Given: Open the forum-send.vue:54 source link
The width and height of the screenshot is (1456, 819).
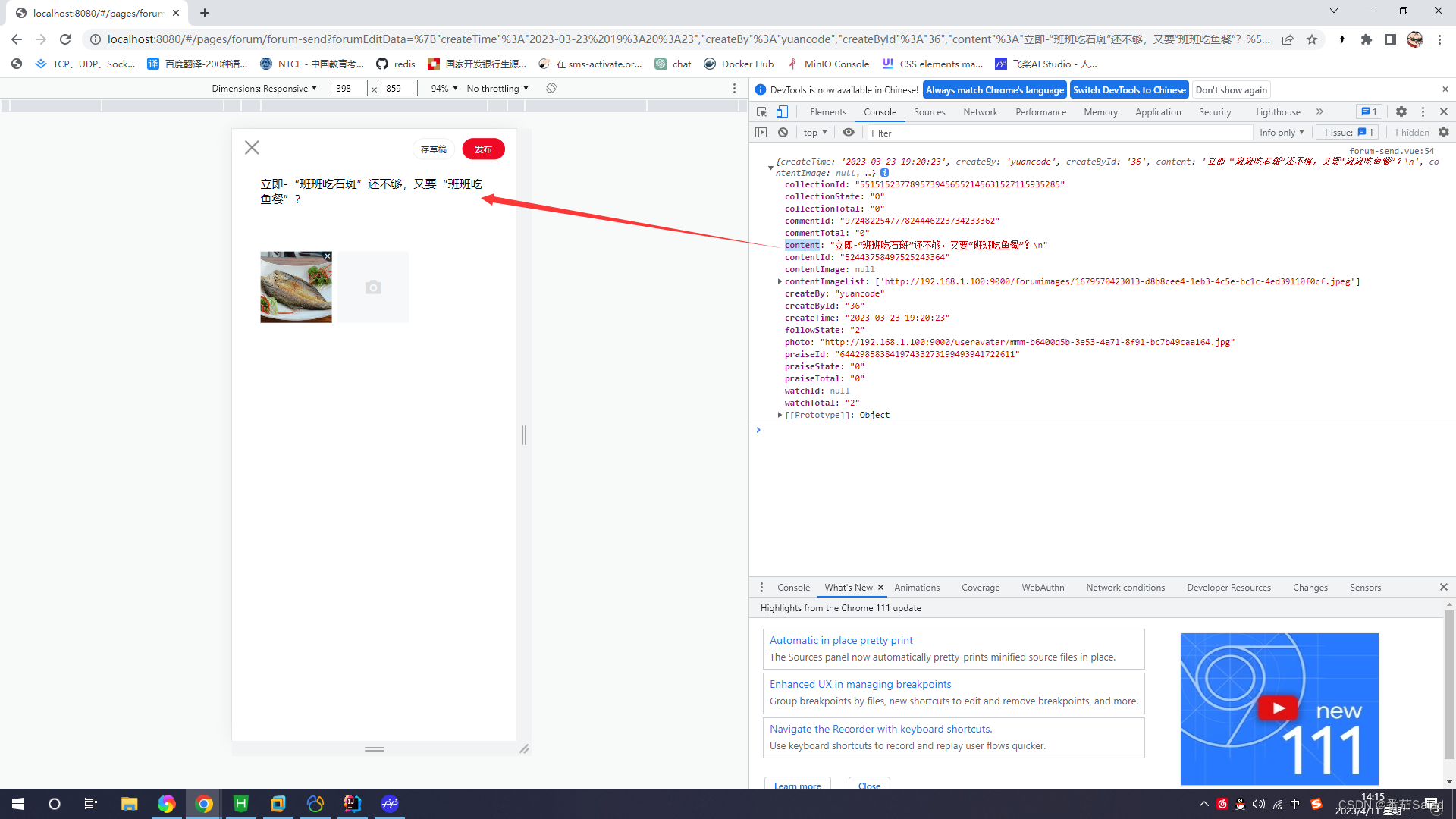Looking at the screenshot, I should point(1391,150).
